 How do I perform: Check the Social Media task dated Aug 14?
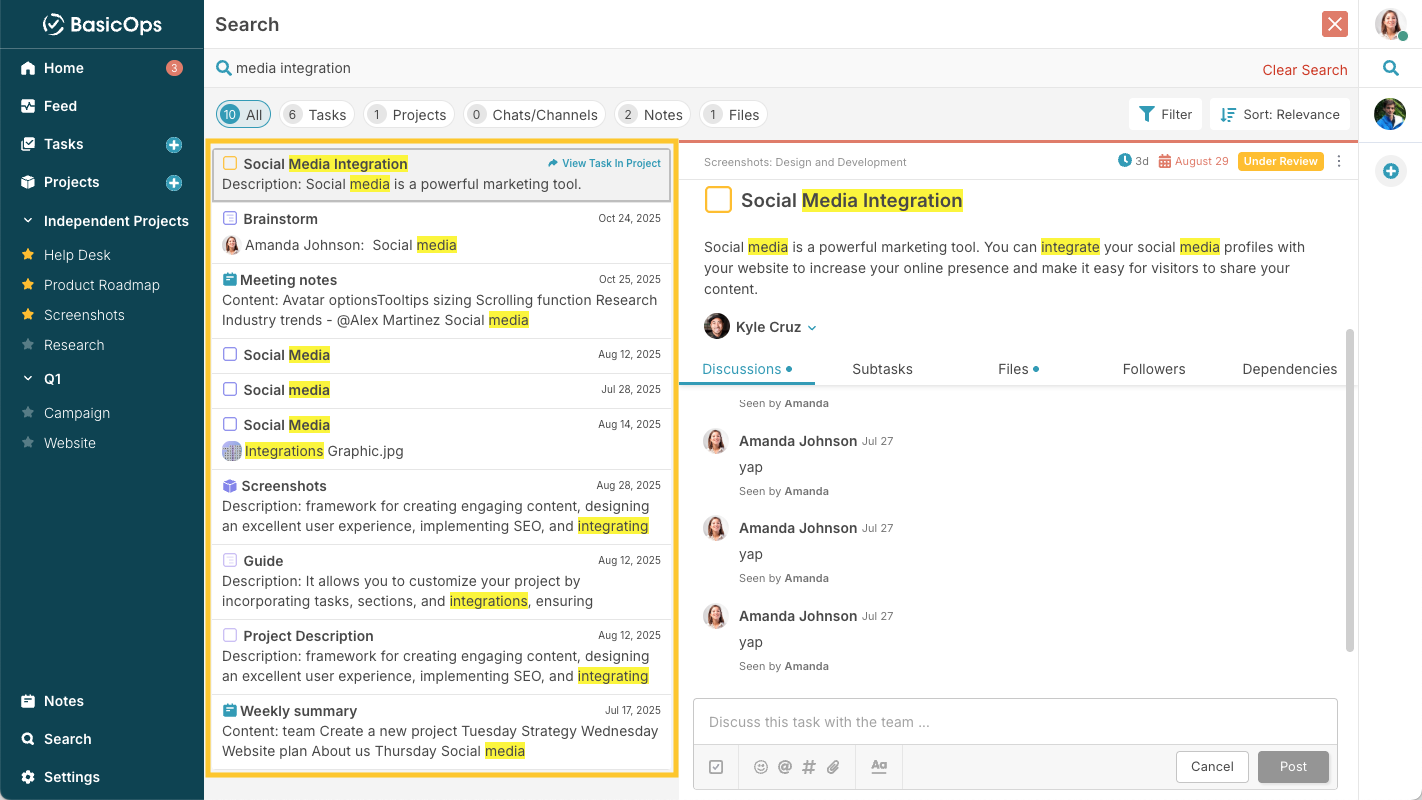230,424
